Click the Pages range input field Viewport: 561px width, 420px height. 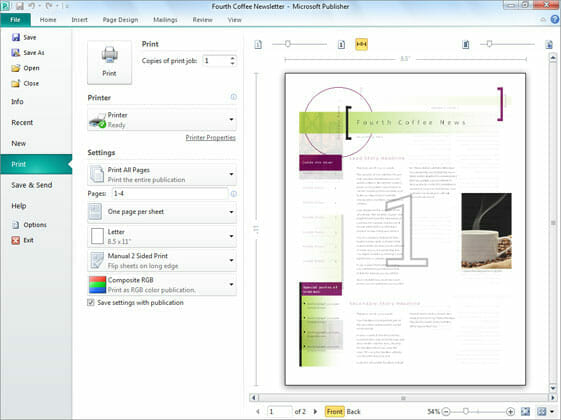point(170,194)
